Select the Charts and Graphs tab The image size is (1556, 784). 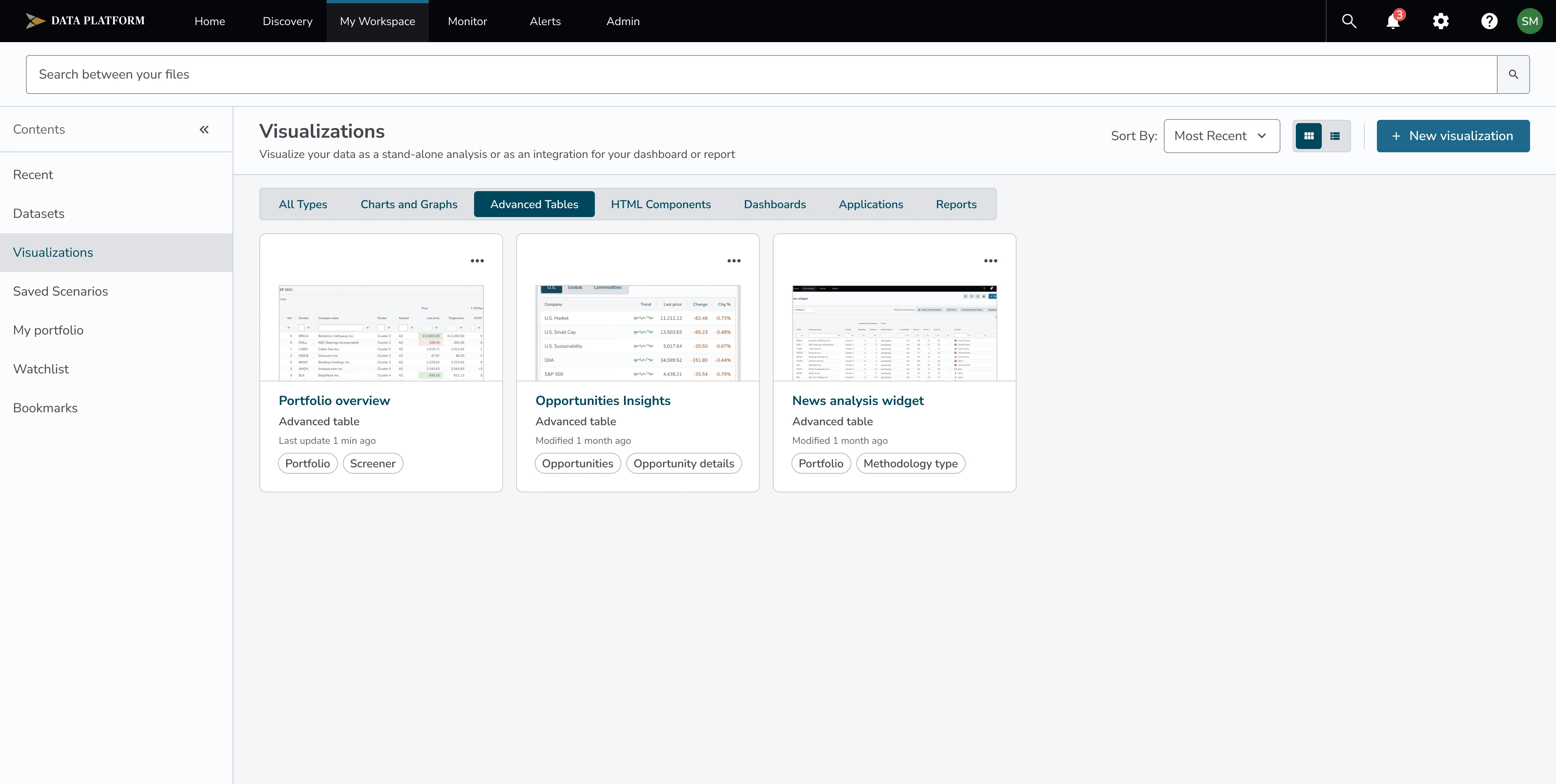pyautogui.click(x=409, y=204)
